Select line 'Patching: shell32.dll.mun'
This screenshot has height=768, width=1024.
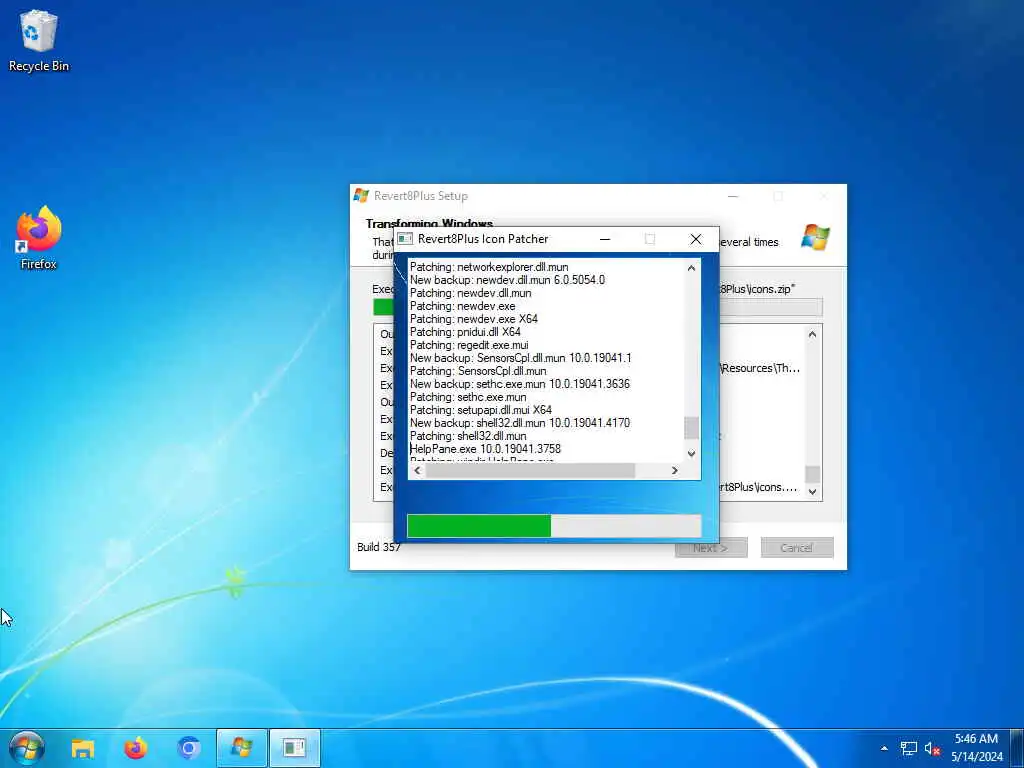(x=468, y=436)
